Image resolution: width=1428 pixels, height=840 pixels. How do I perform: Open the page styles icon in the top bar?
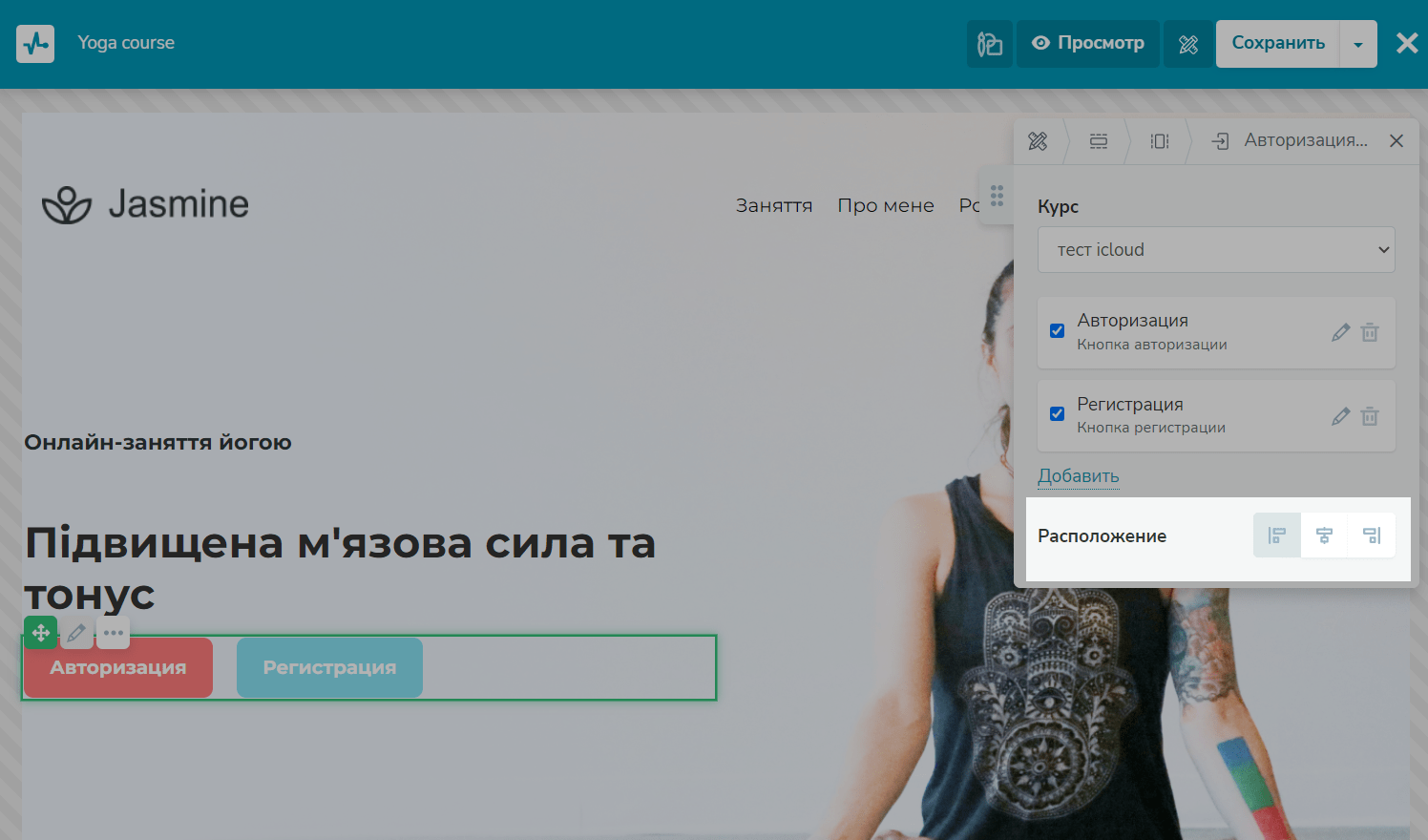990,44
